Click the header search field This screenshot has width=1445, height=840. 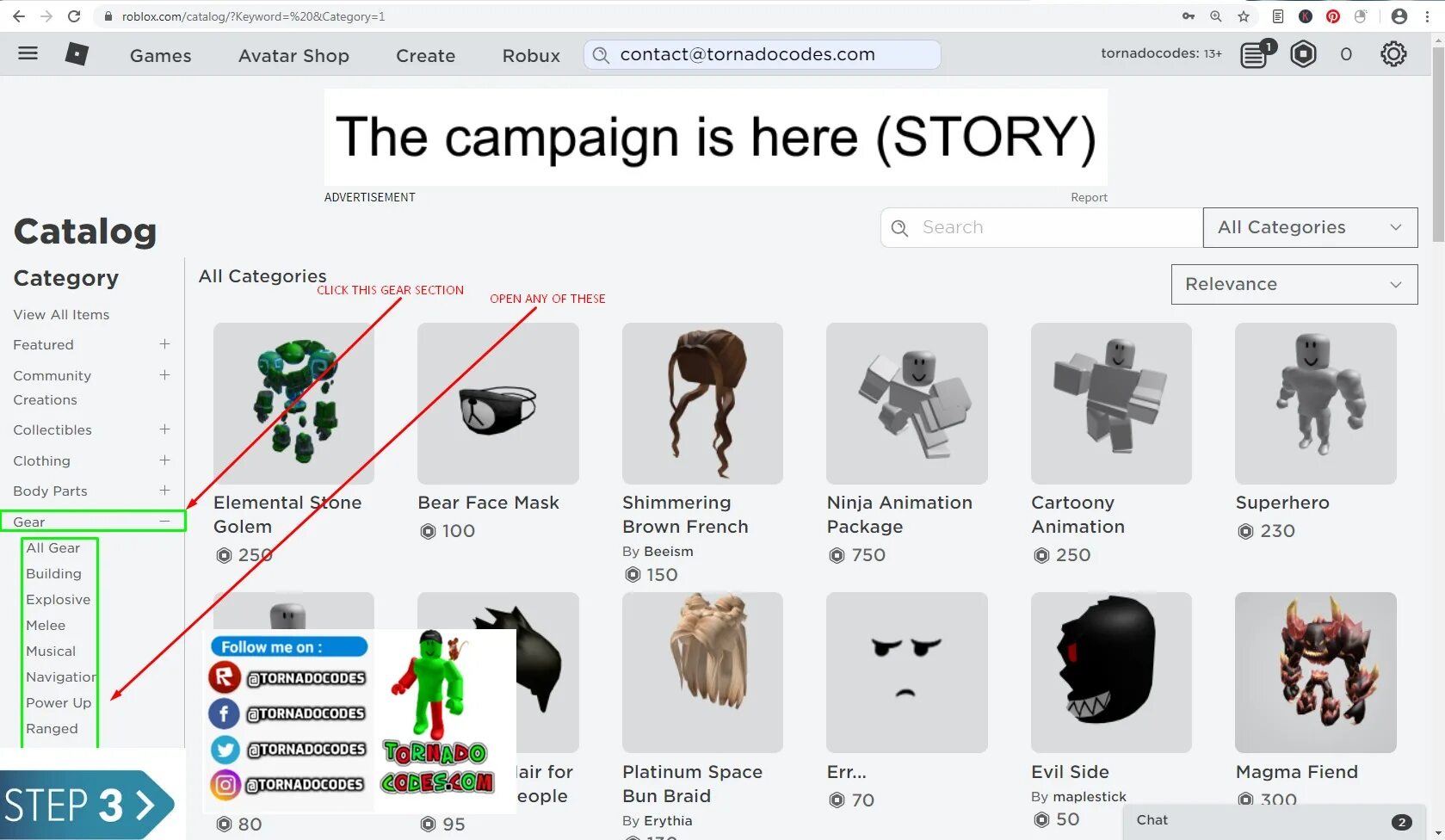(762, 55)
